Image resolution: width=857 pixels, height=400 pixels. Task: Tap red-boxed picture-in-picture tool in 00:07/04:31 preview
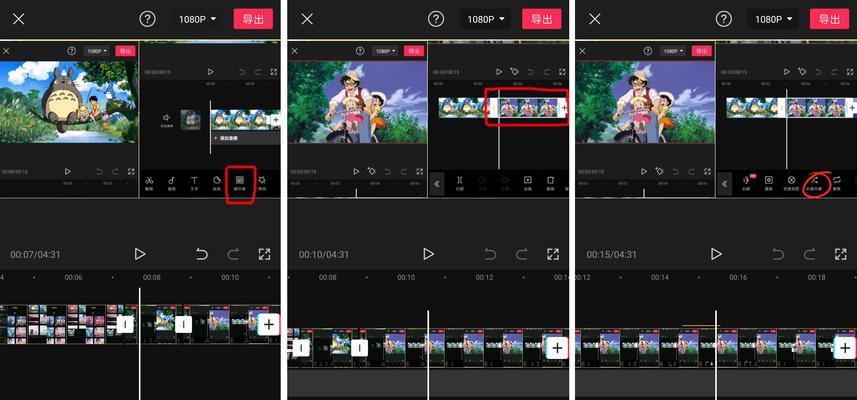point(239,183)
